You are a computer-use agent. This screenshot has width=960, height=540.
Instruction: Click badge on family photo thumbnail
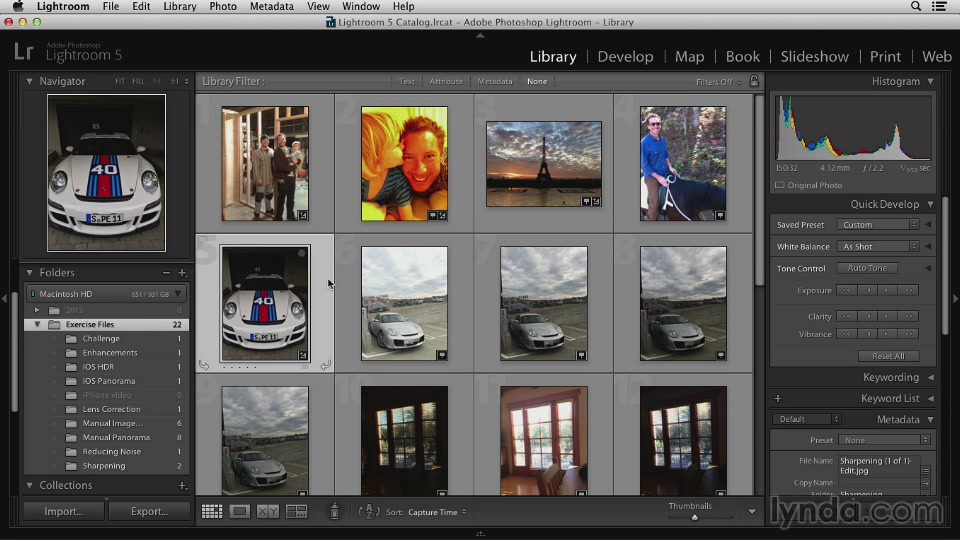[302, 216]
